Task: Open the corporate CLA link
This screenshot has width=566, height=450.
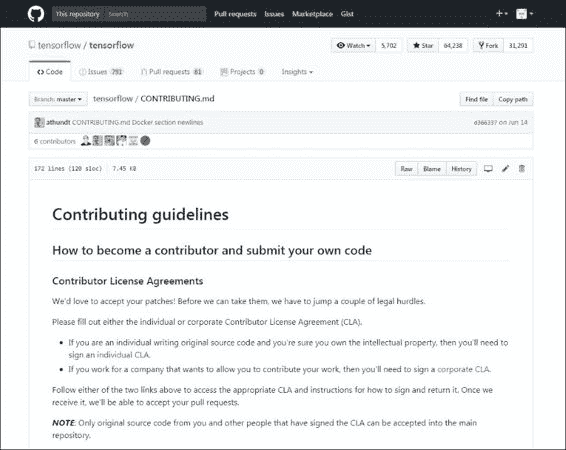Action: 464,369
